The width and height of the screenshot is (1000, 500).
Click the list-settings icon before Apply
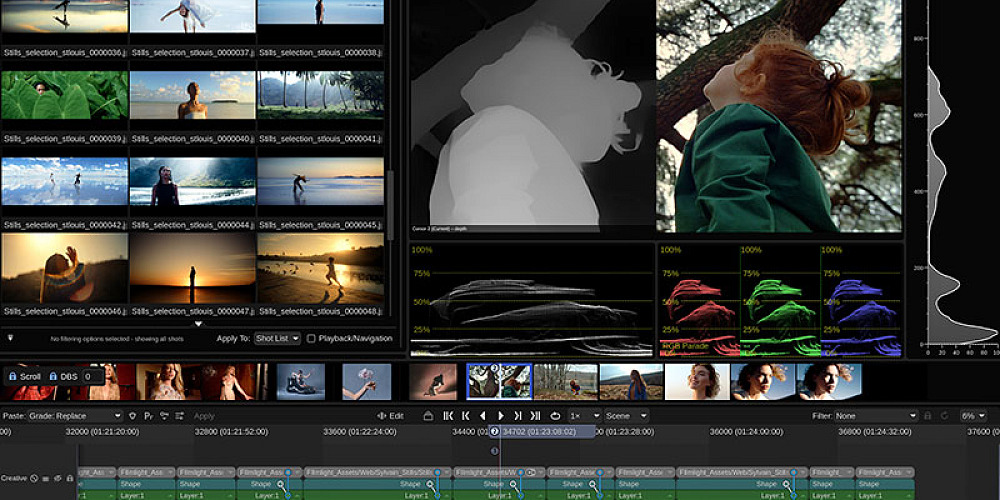coord(180,416)
